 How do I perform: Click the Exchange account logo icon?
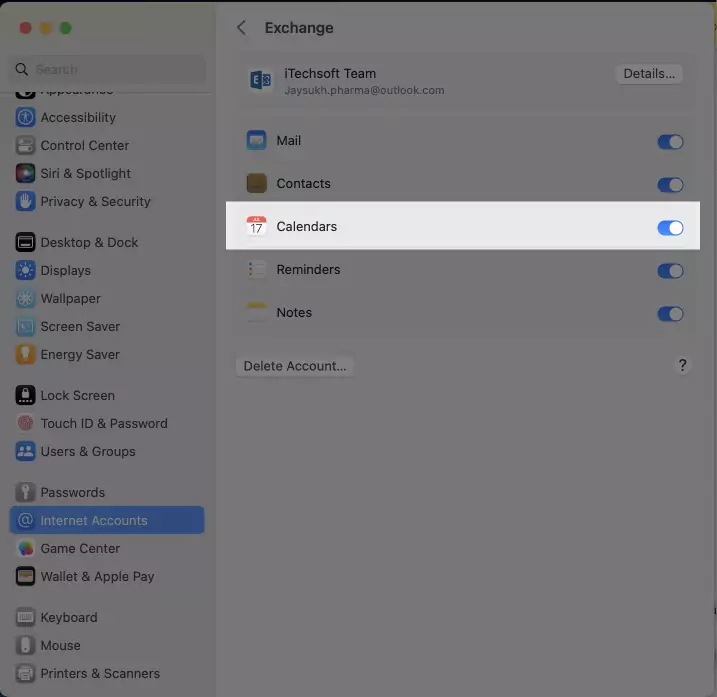[x=261, y=80]
